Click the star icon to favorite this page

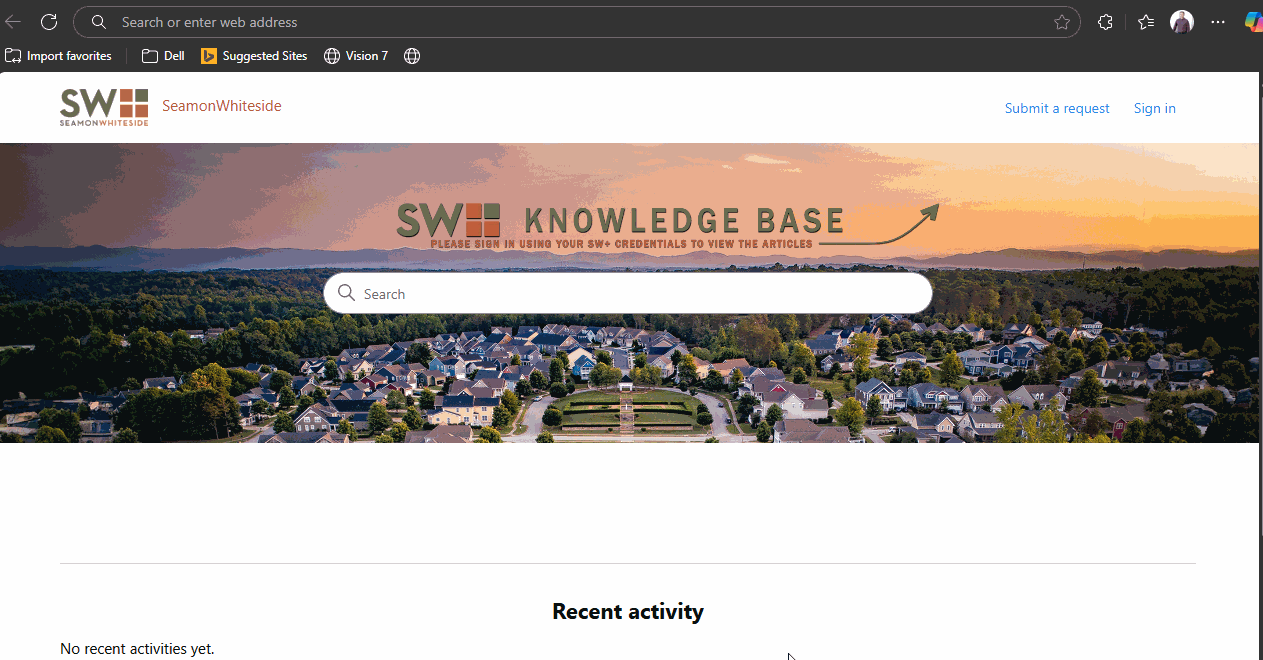[x=1061, y=22]
